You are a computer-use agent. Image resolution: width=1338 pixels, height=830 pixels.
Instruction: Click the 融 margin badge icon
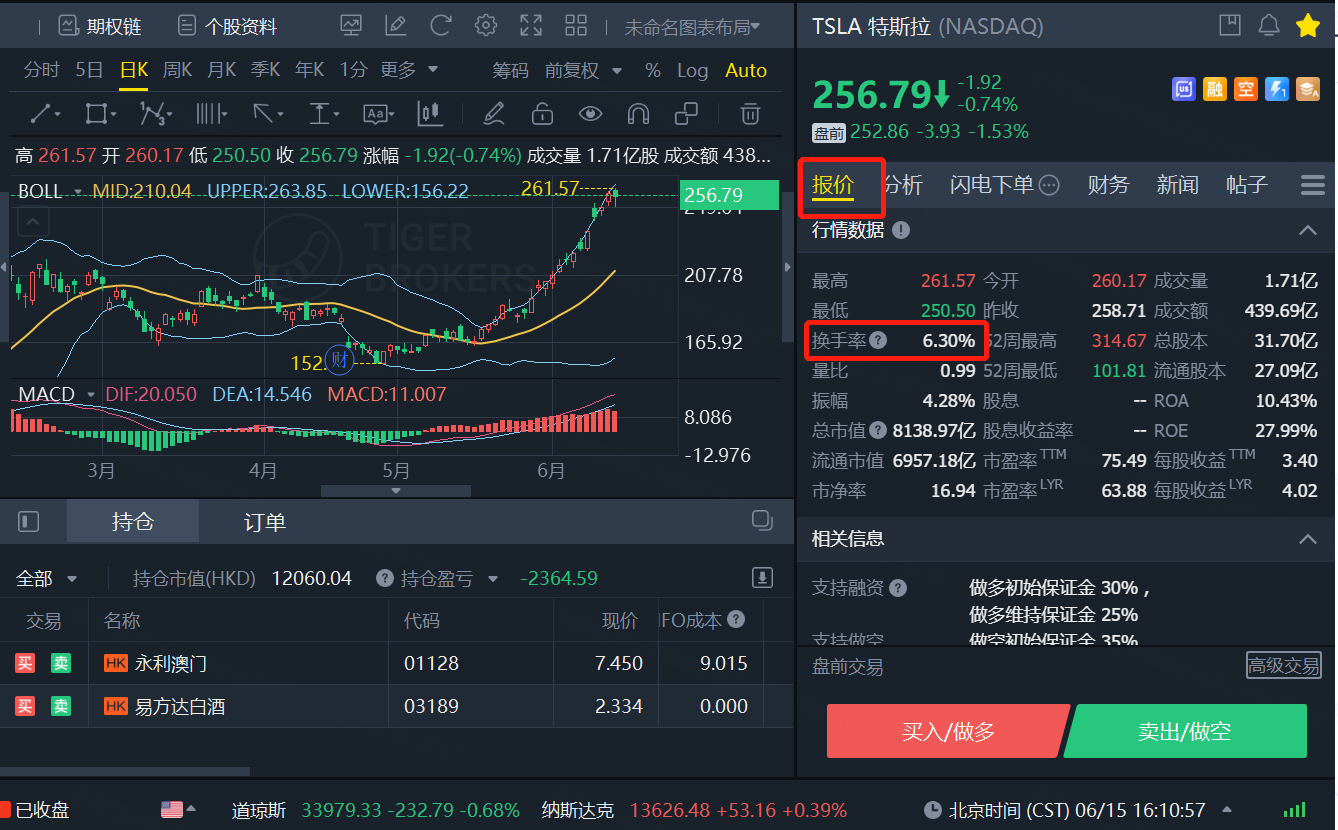[x=1214, y=90]
